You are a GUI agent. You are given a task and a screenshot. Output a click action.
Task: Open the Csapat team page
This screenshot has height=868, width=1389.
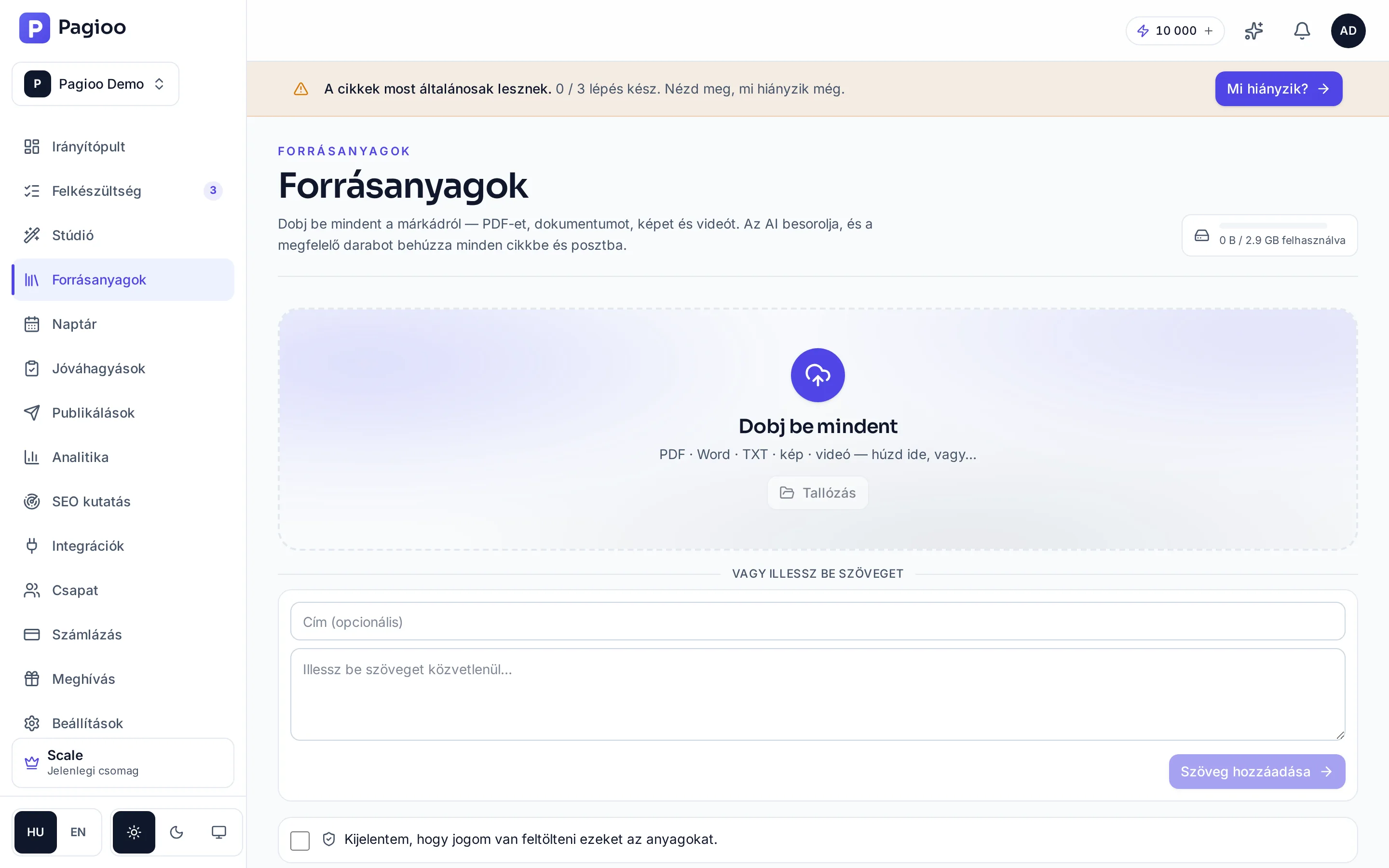tap(123, 590)
